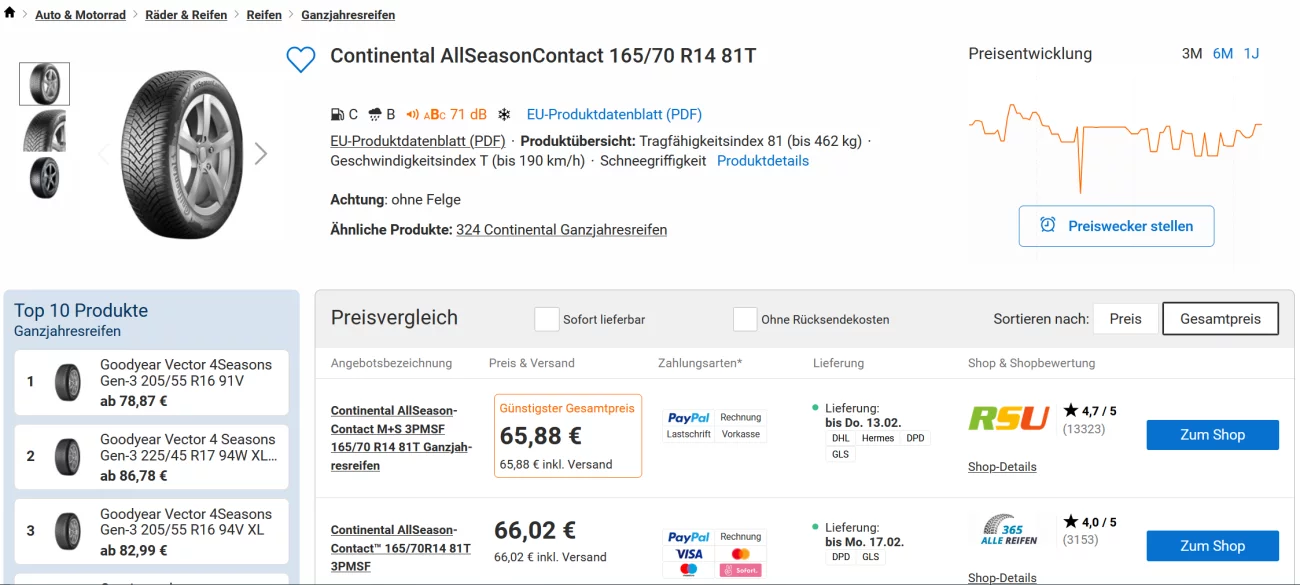
Task: Click the RSU shop logo
Action: [1008, 418]
